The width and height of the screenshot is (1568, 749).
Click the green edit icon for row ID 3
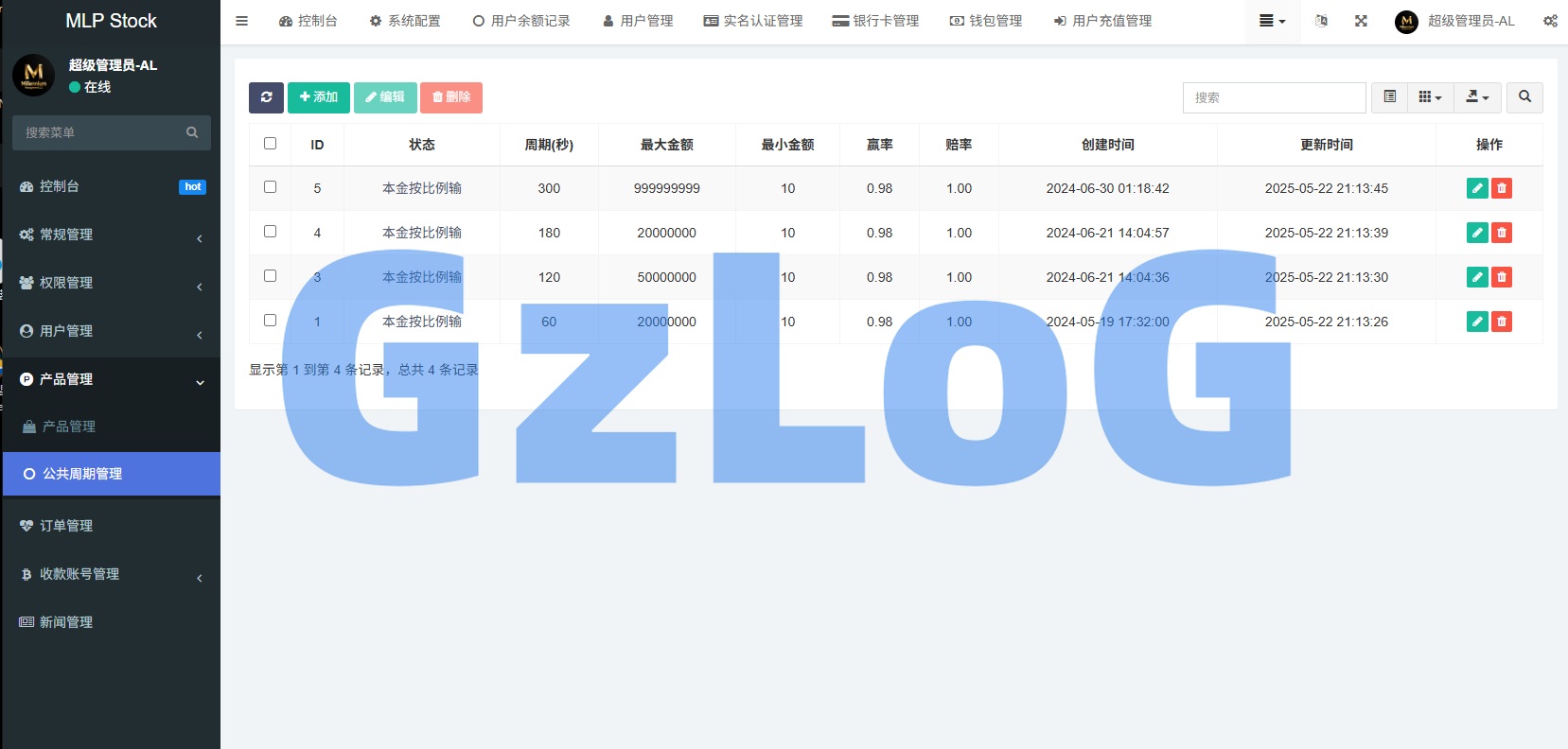pos(1476,277)
